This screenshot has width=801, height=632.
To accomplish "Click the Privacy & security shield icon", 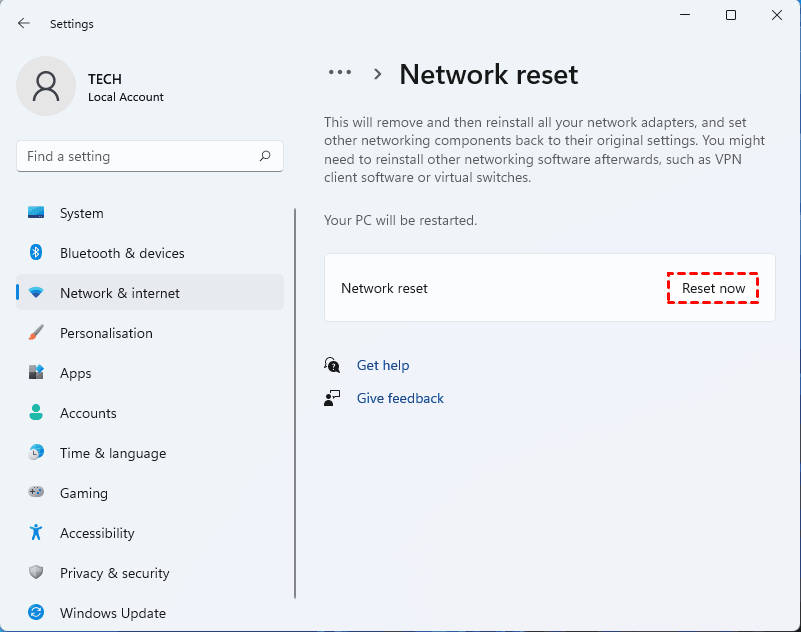I will (36, 573).
